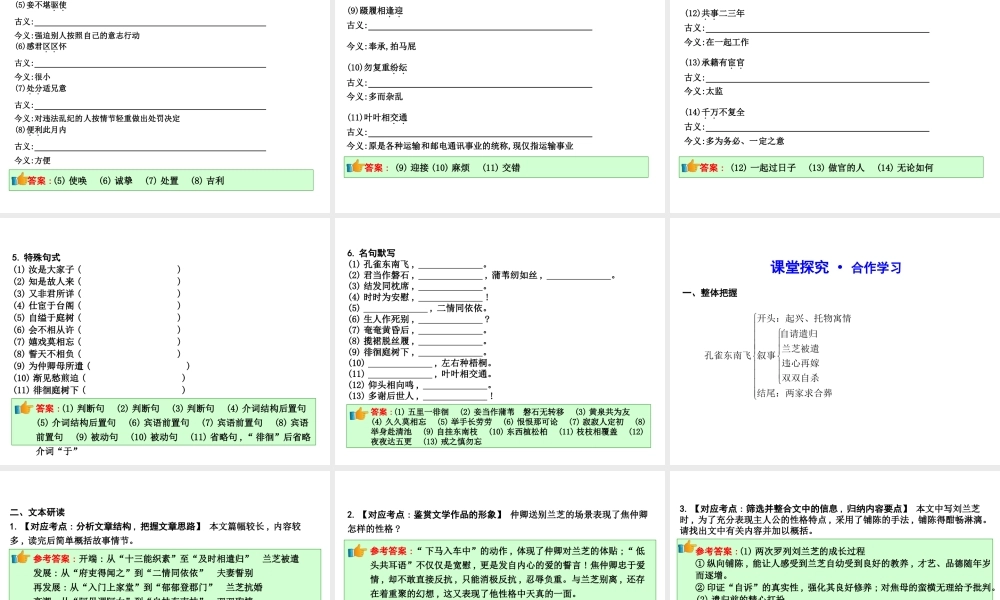Click the diagram node 违心再嫁

(x=800, y=363)
